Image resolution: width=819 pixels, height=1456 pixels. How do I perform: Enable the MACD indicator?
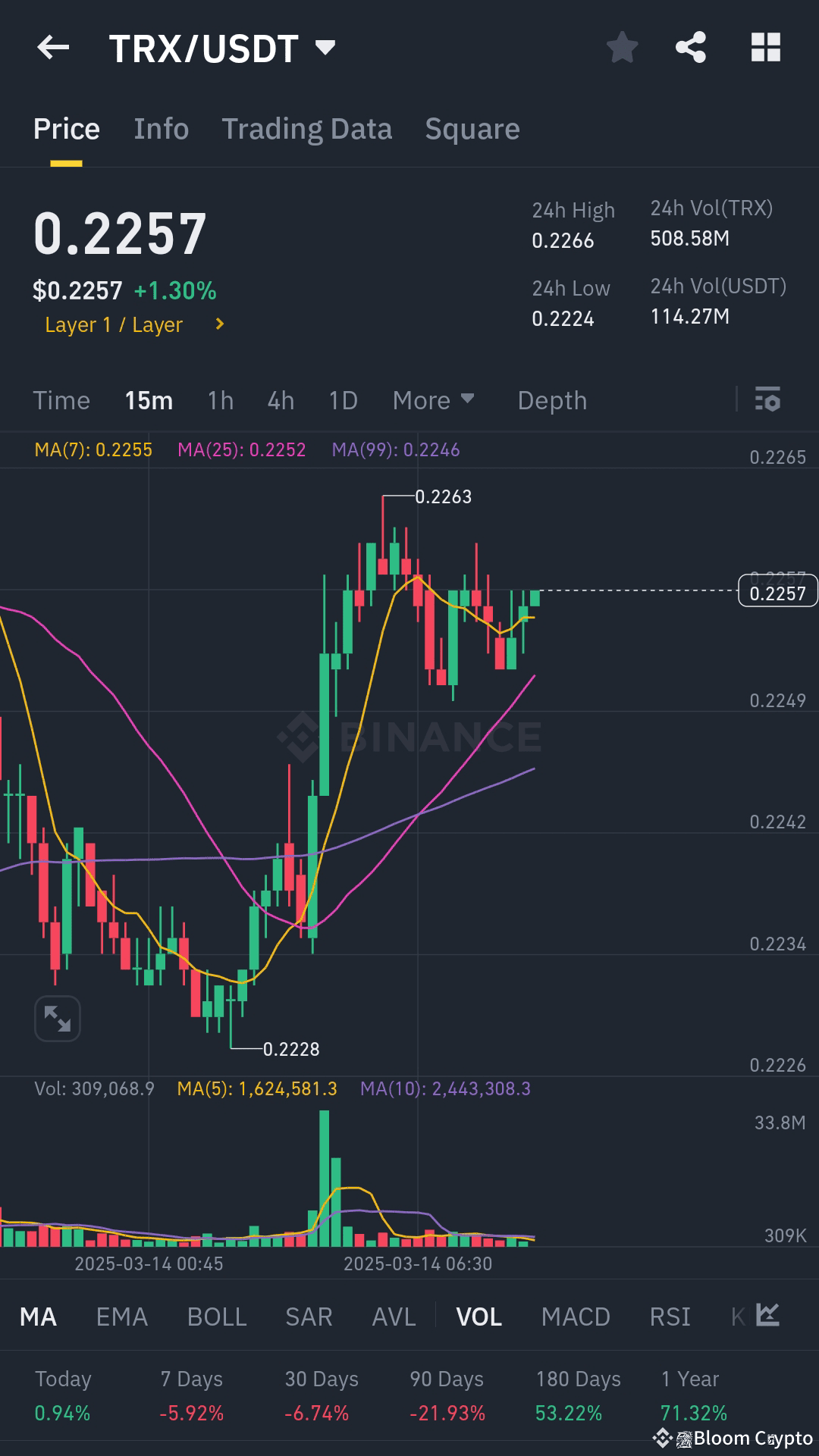tap(576, 1317)
